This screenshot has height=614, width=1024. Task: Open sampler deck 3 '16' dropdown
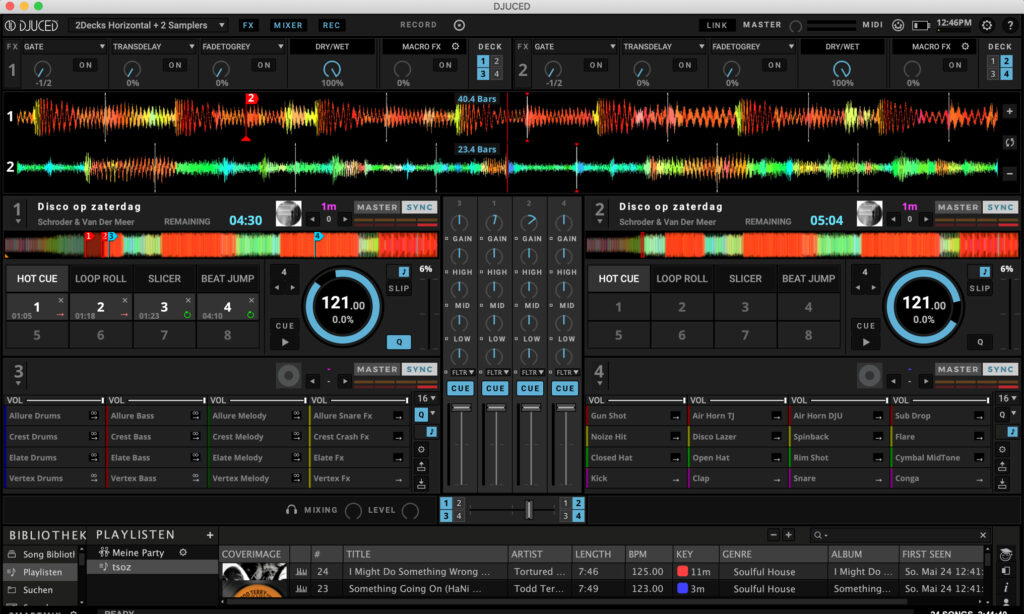426,398
